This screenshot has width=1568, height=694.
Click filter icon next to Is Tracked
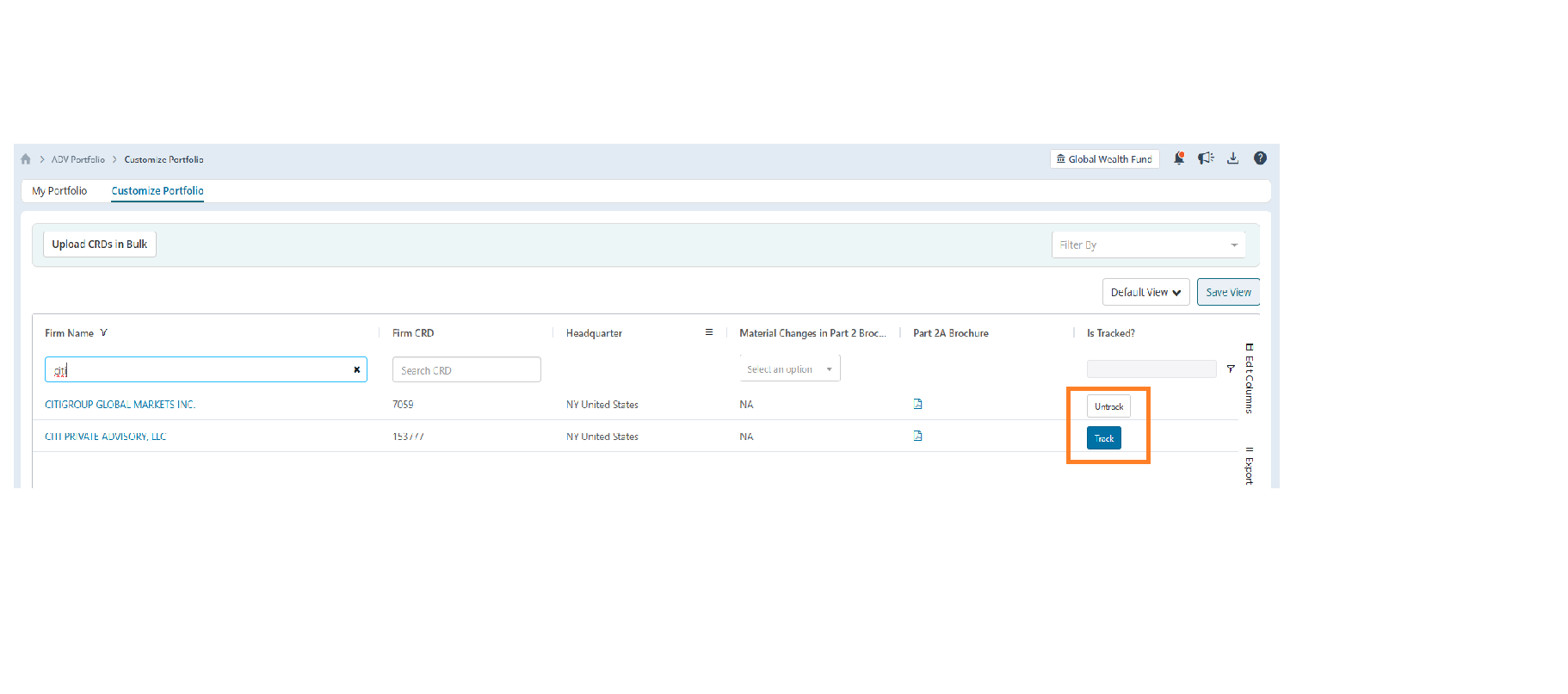click(x=1231, y=369)
